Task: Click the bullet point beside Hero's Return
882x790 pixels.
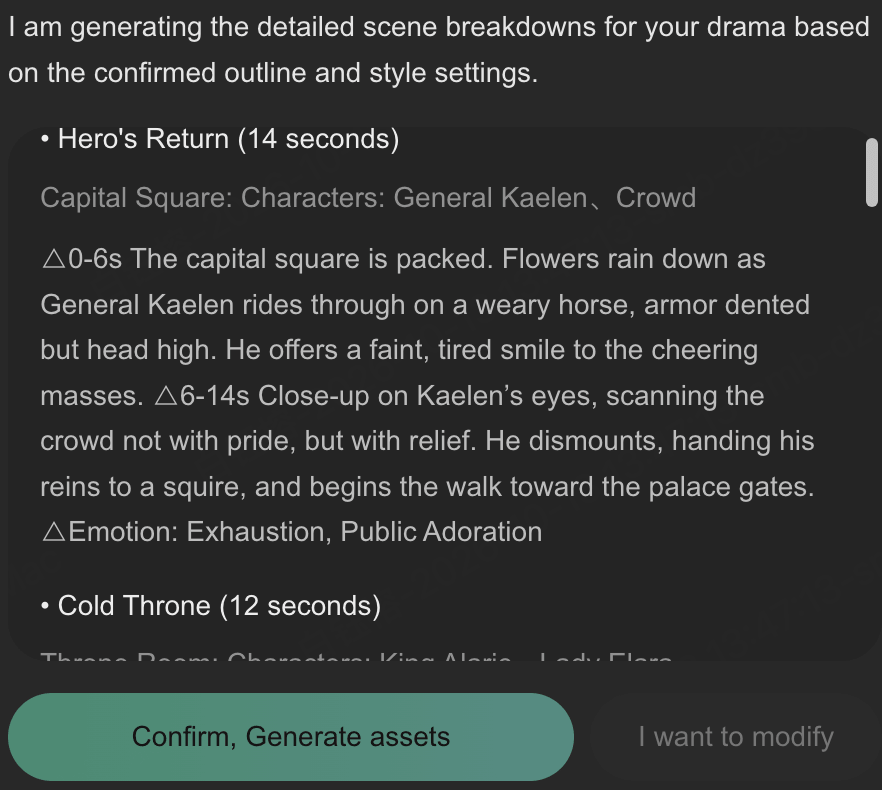Action: coord(45,140)
